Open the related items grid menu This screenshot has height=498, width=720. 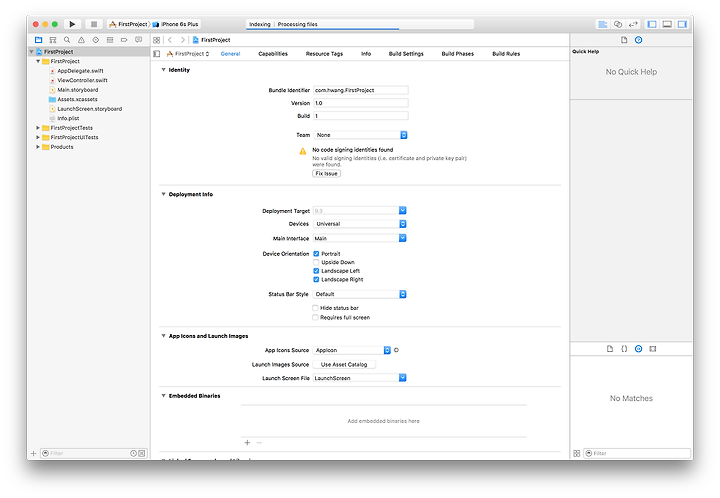(x=157, y=40)
